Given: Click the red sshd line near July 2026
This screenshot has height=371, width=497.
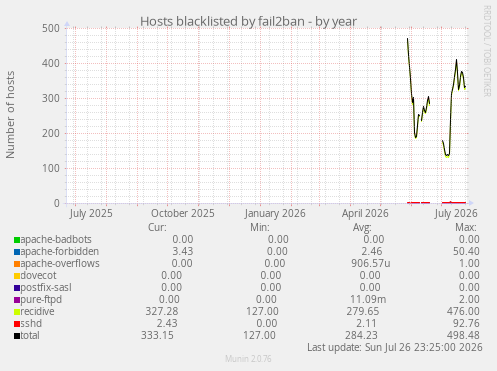Looking at the screenshot, I should point(454,203).
